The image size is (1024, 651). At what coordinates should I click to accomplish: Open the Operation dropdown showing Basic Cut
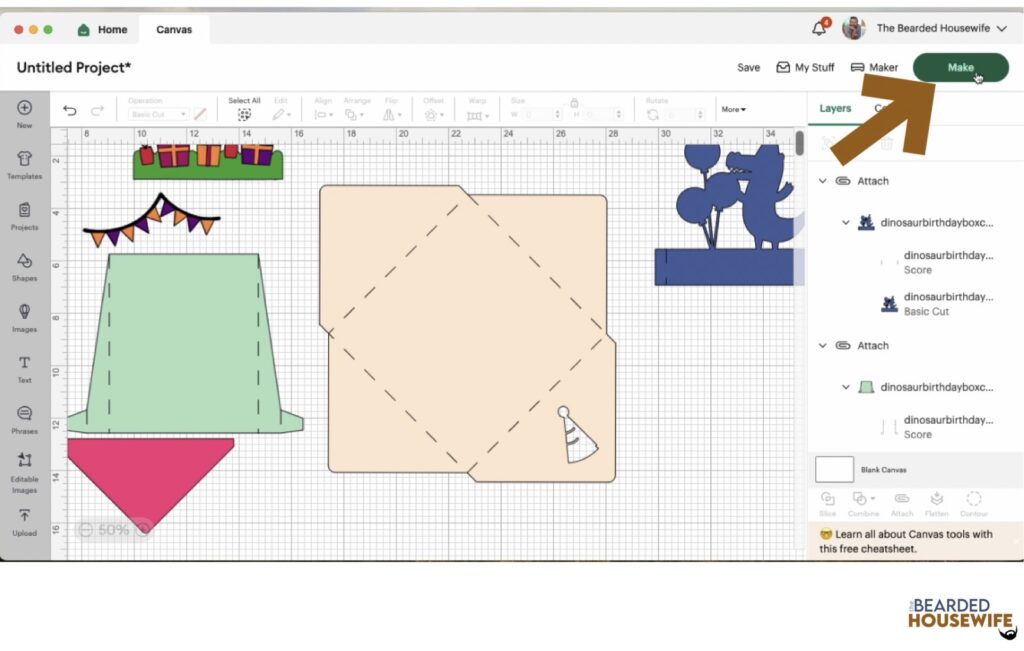point(158,115)
